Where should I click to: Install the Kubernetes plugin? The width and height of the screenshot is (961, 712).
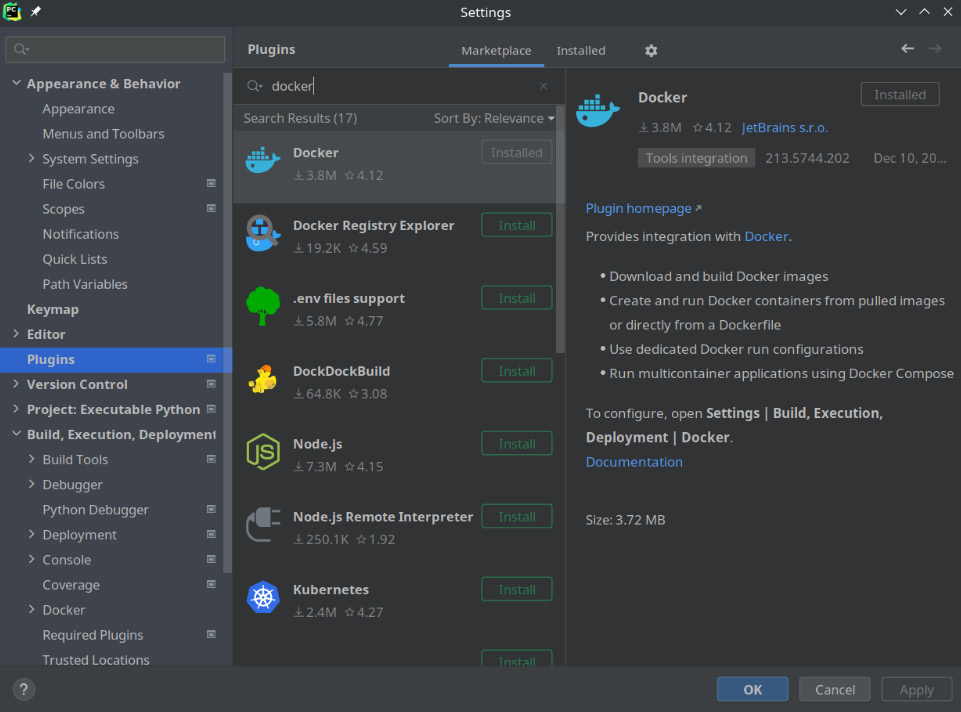(x=517, y=589)
